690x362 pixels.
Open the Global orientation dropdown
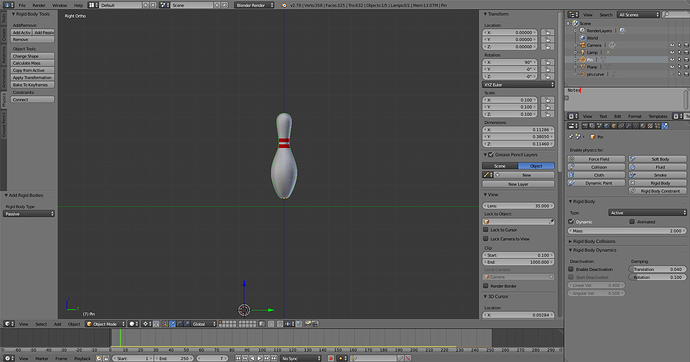tap(204, 324)
